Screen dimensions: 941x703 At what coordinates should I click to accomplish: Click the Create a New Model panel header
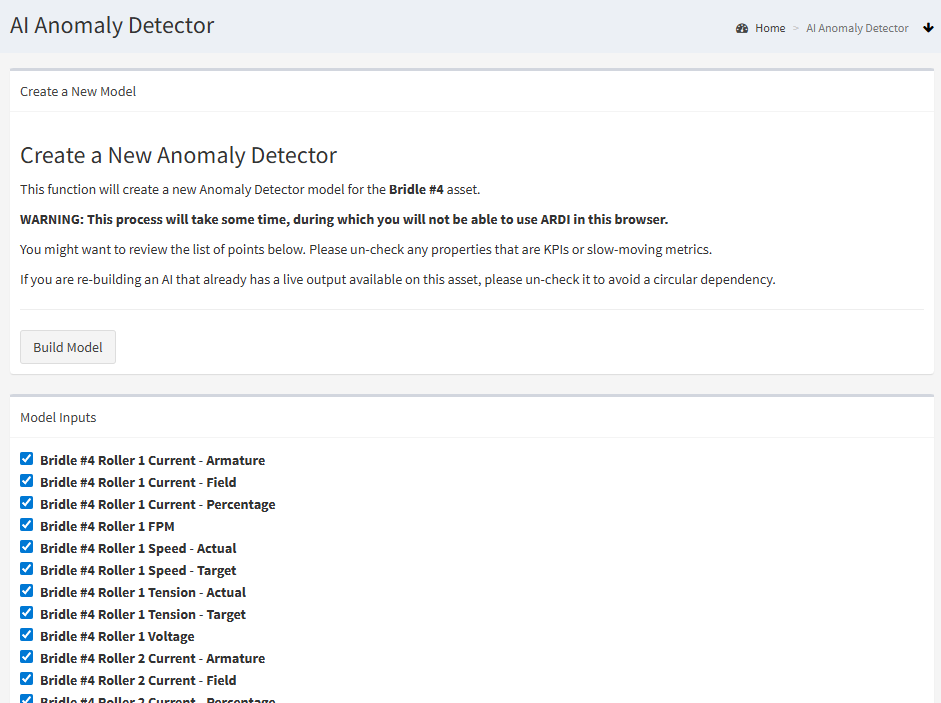pos(78,91)
